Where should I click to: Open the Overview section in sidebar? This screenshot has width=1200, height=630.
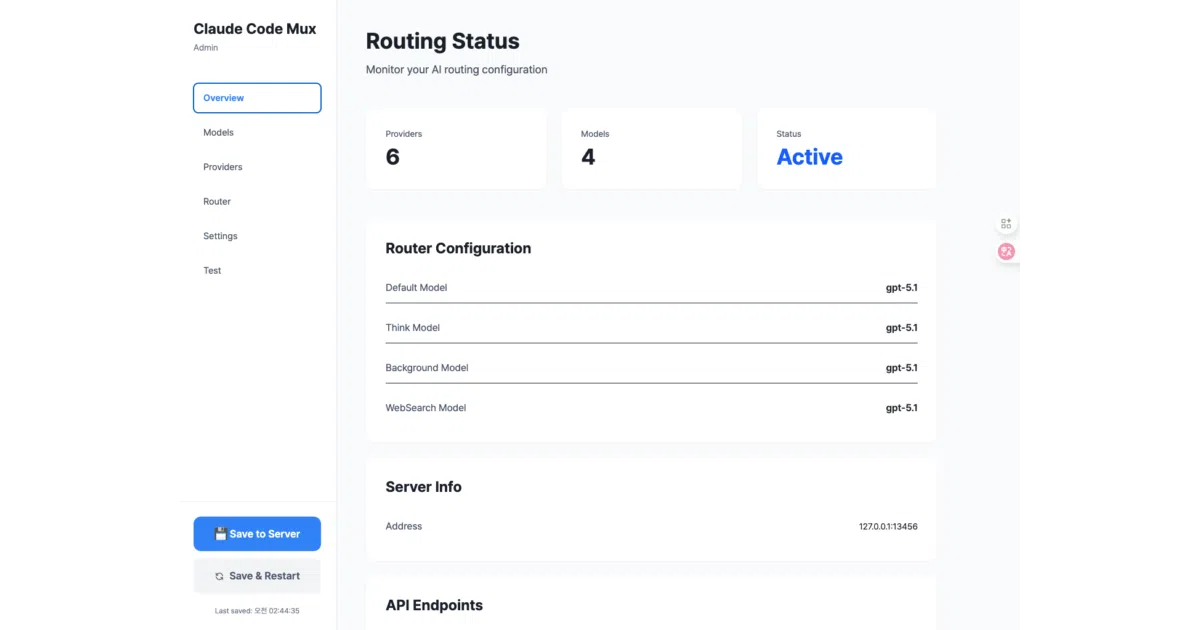[257, 98]
